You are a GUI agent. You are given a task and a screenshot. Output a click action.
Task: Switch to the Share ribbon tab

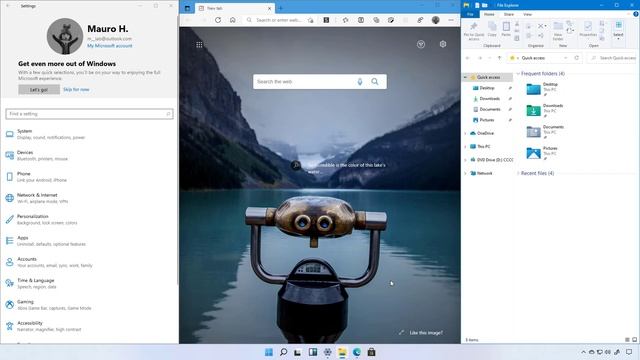coord(509,14)
